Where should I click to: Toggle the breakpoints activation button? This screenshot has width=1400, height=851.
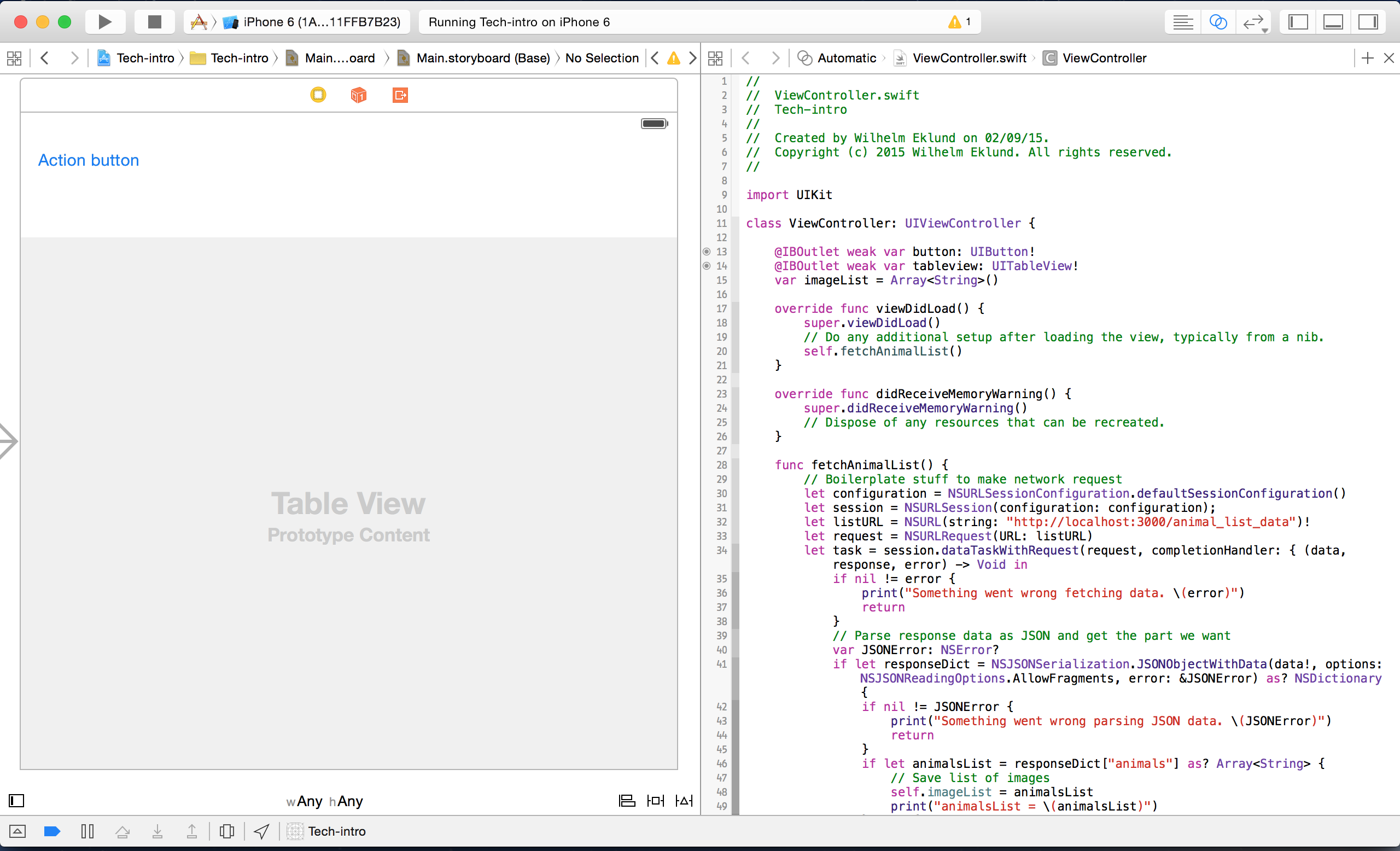[52, 832]
